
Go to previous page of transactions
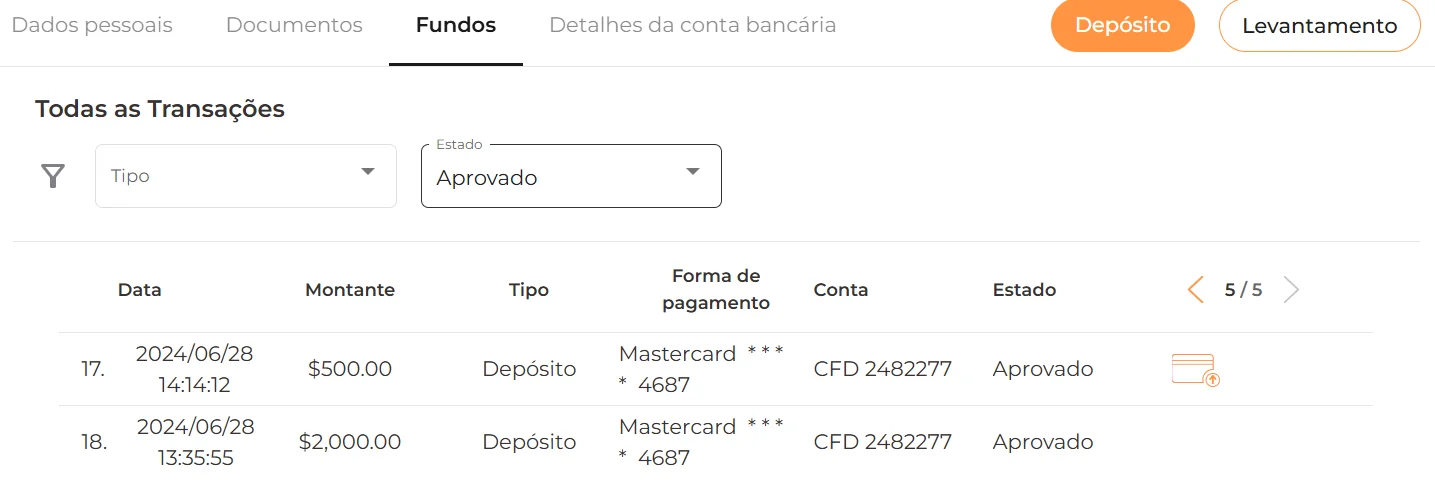1195,290
